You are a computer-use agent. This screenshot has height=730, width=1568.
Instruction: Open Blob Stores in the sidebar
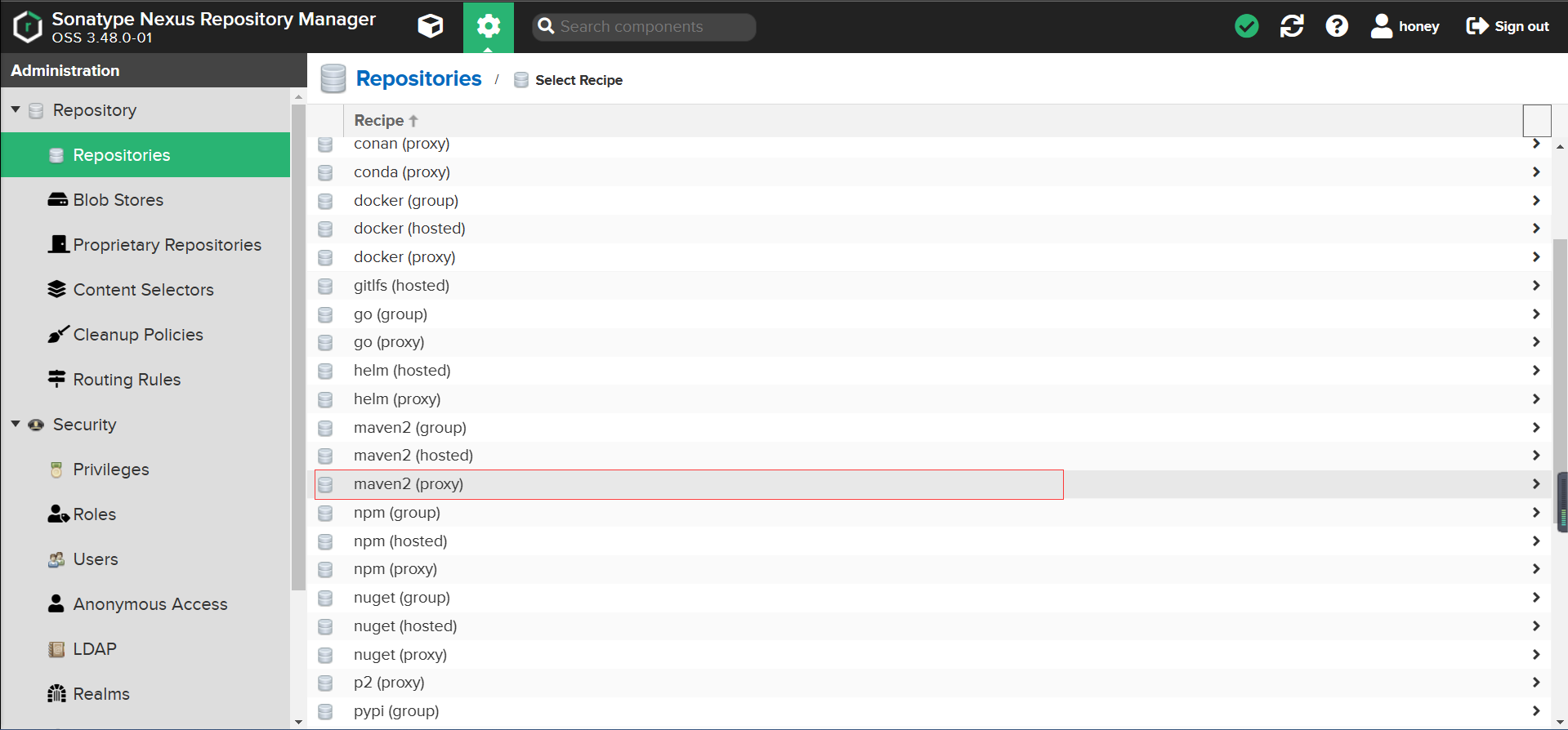(145, 199)
